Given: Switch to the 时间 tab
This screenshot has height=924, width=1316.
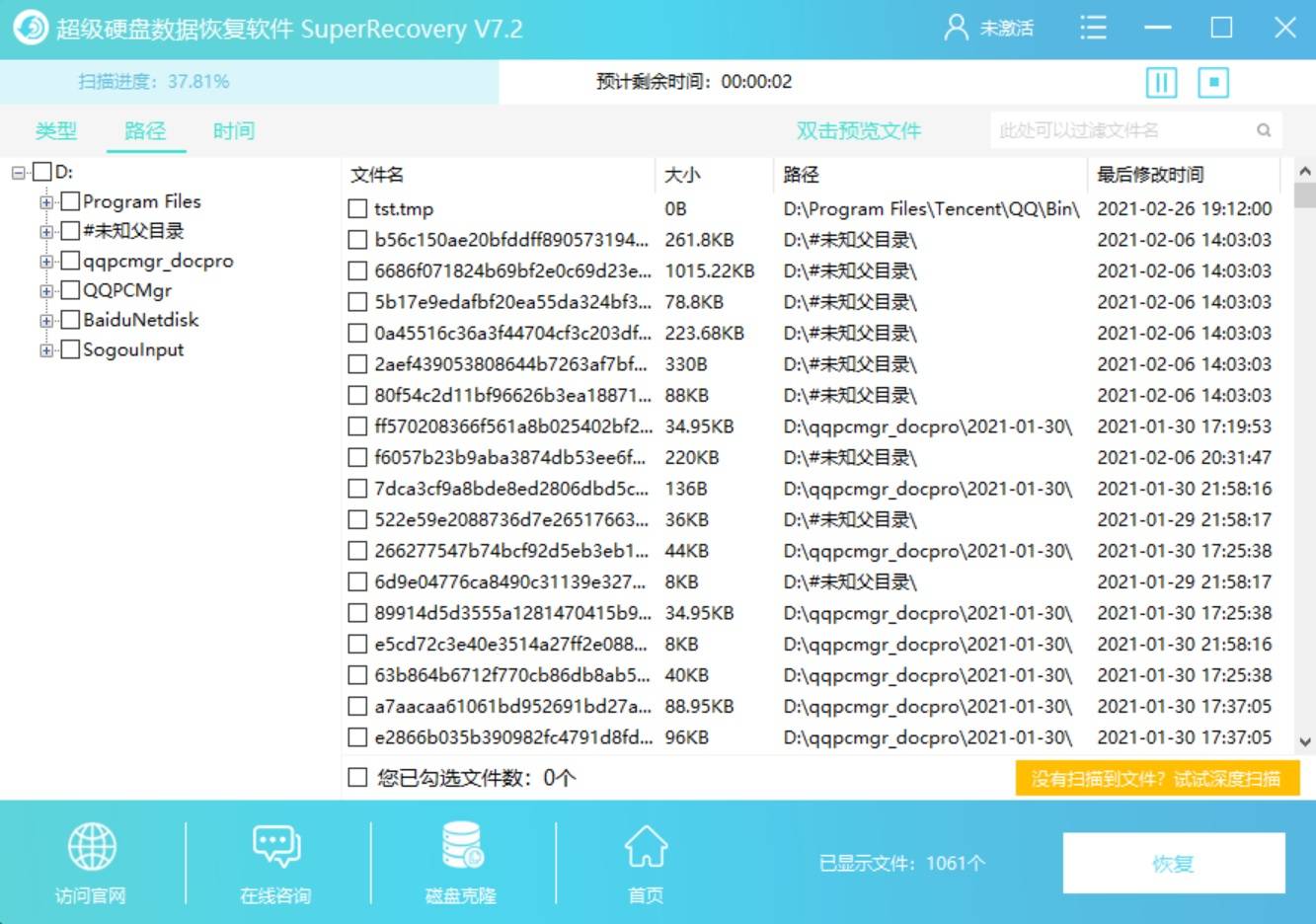Looking at the screenshot, I should pos(233,130).
